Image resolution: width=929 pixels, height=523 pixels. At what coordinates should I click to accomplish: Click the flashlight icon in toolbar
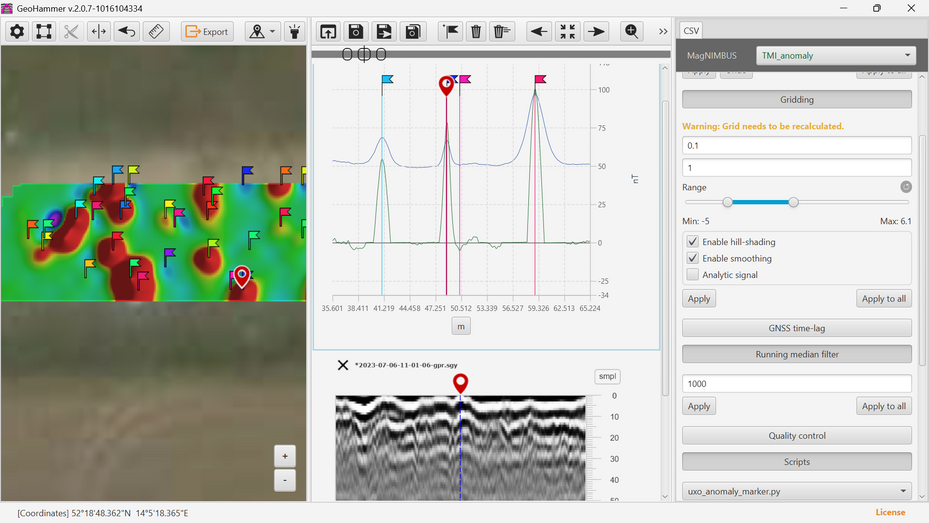294,31
